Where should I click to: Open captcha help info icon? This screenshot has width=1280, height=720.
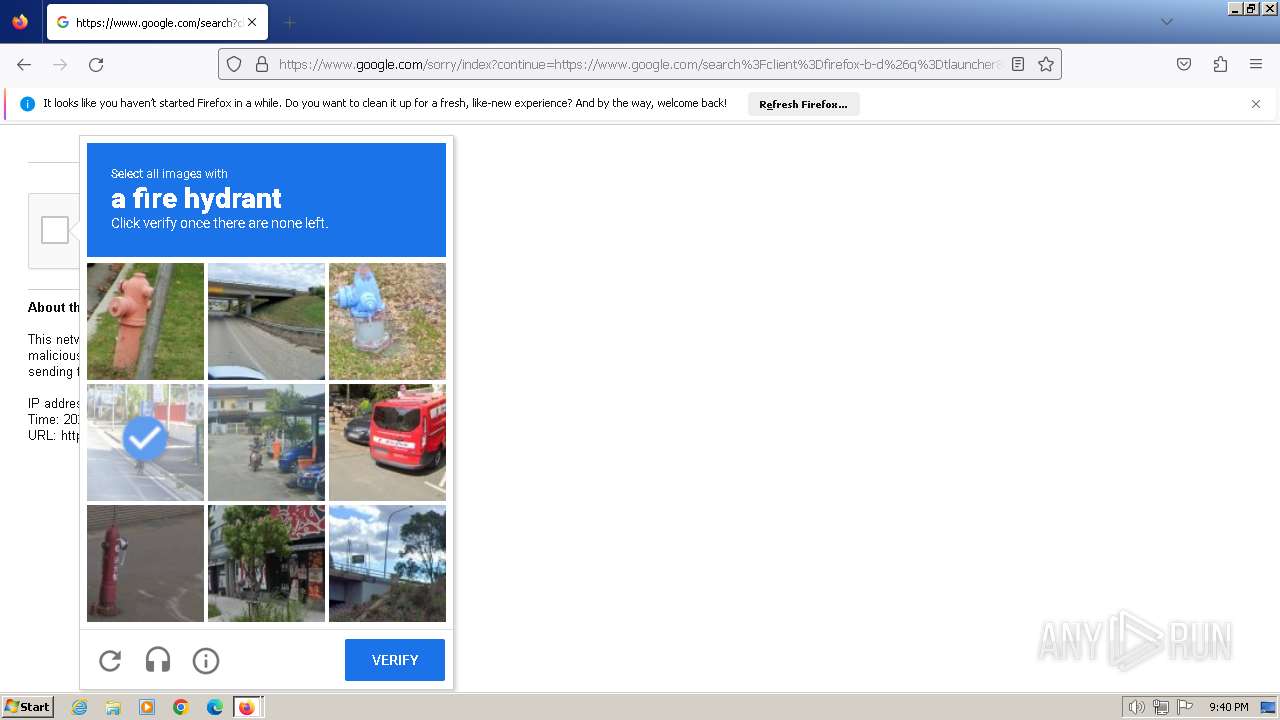pyautogui.click(x=206, y=660)
